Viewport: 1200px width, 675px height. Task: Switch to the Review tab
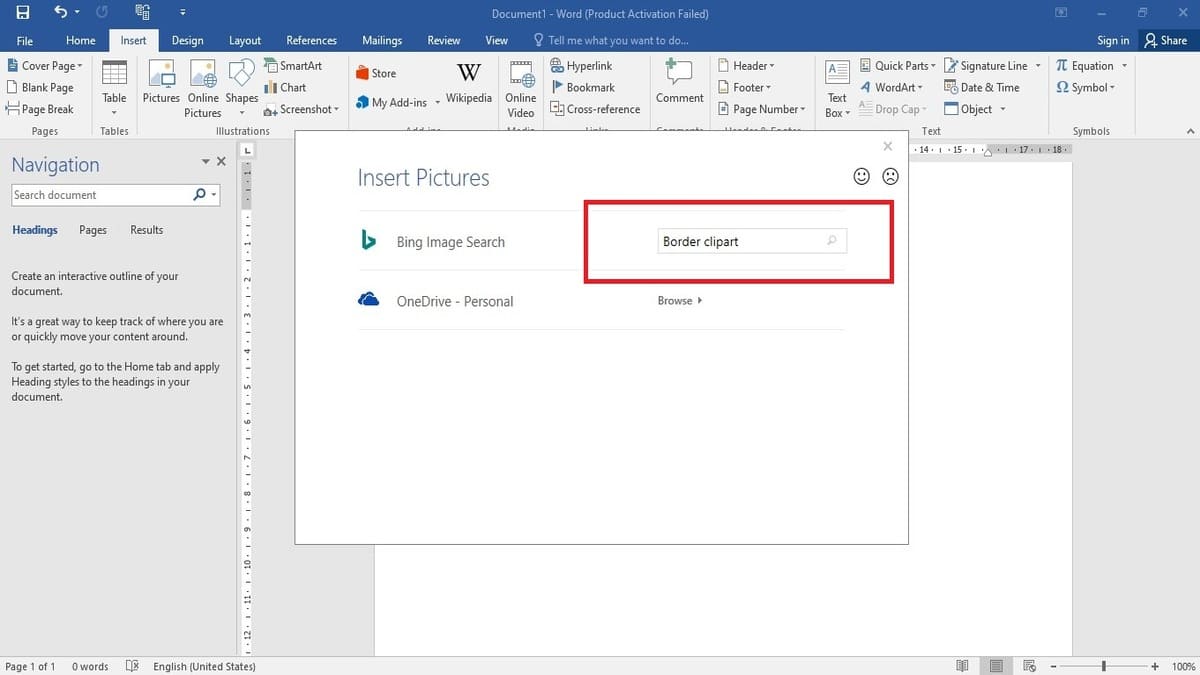(444, 41)
